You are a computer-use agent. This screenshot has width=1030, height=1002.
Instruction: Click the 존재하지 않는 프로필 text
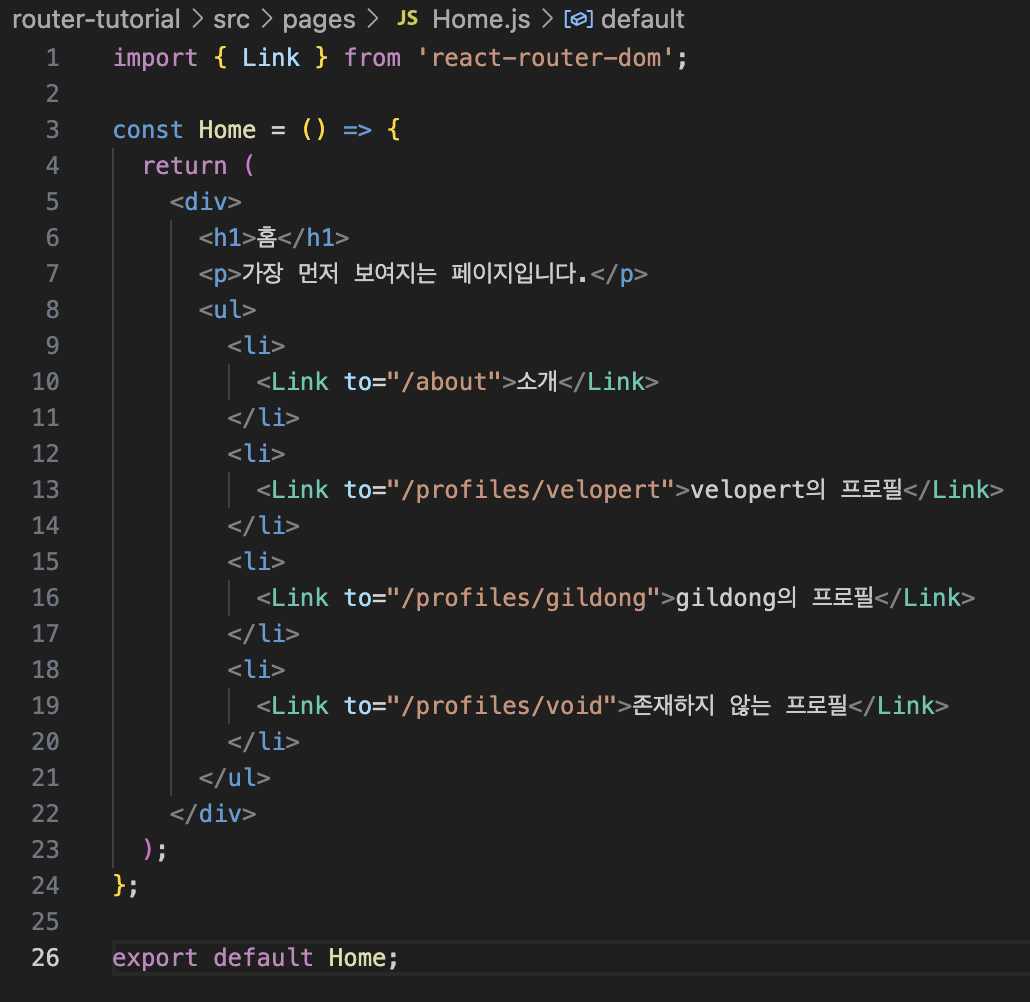[x=740, y=706]
